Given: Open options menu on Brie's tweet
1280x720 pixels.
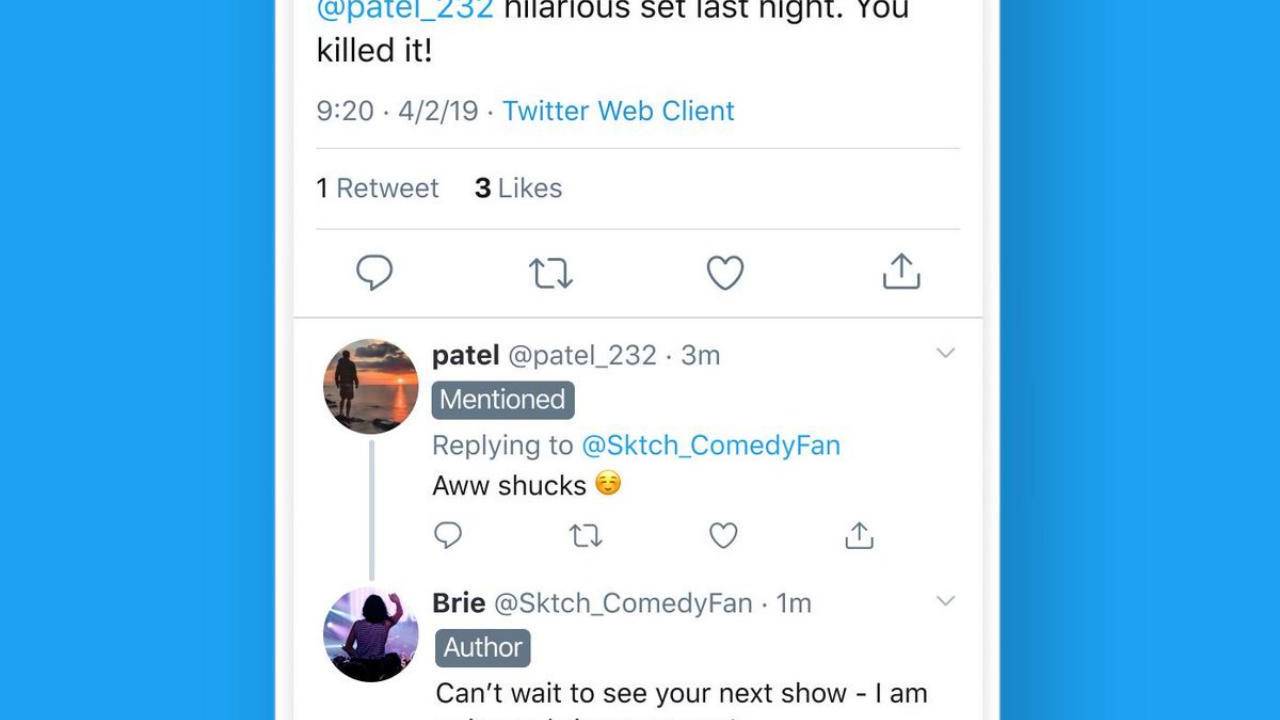Looking at the screenshot, I should pos(945,601).
